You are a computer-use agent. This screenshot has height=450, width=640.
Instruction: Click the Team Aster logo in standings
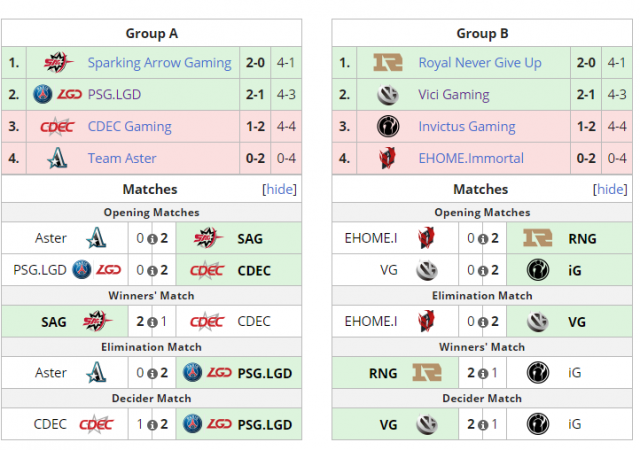tap(55, 158)
